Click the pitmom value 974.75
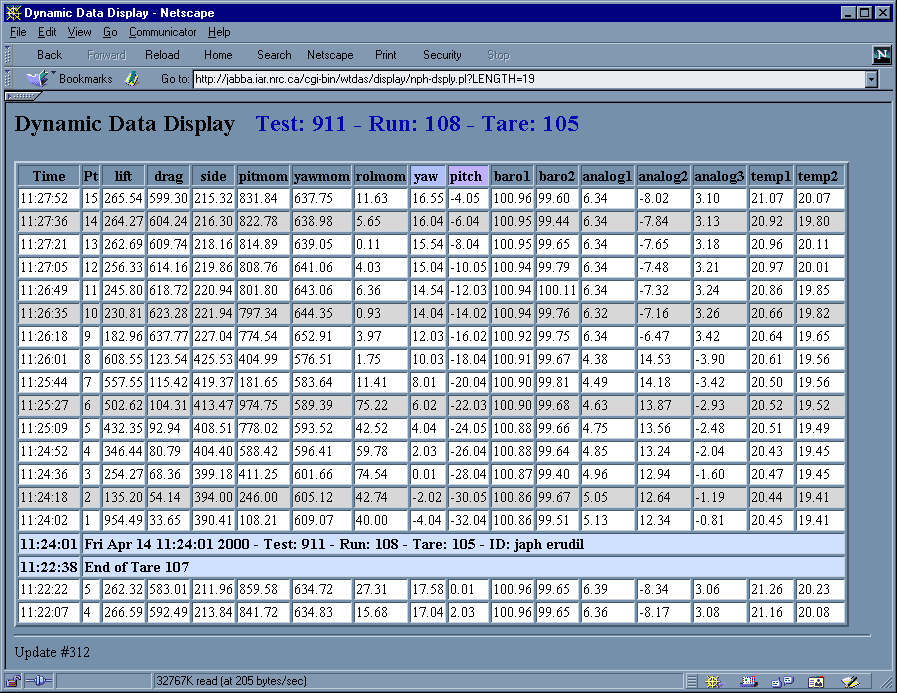The image size is (897, 693). [x=263, y=406]
